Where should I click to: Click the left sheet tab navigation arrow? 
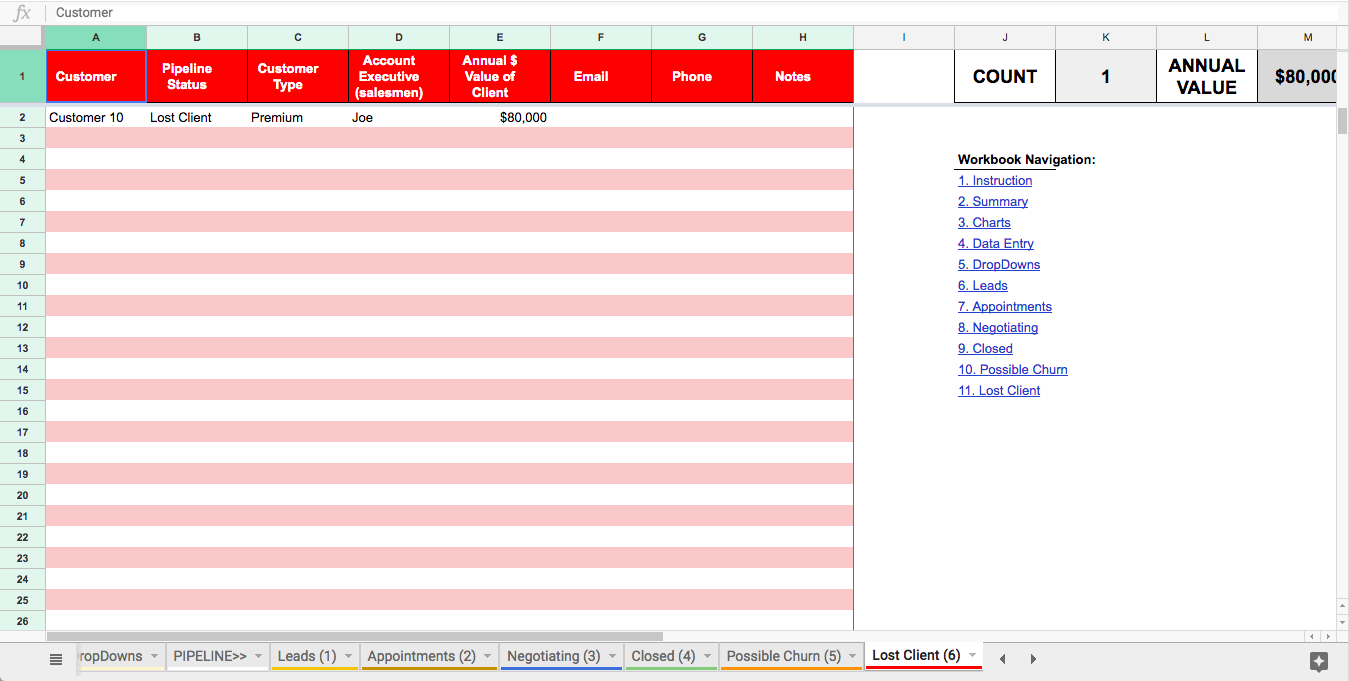1002,659
